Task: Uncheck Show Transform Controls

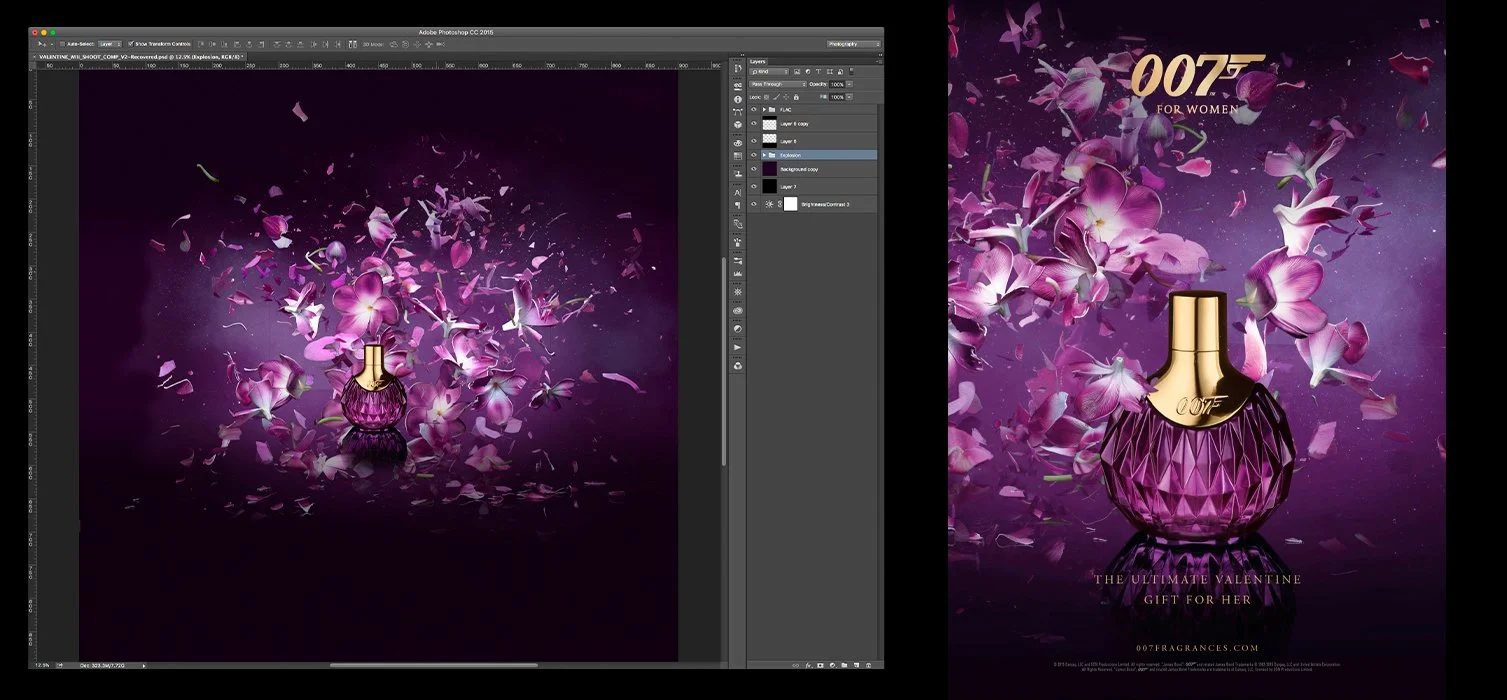Action: 131,44
